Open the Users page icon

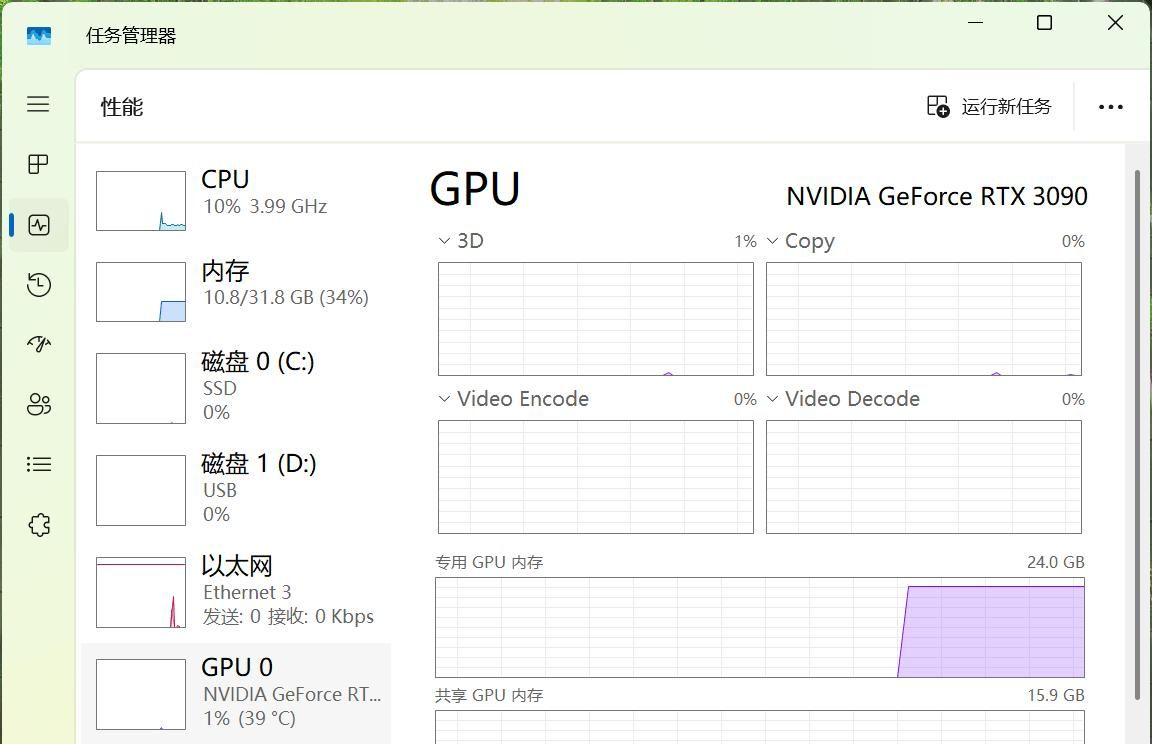click(38, 405)
